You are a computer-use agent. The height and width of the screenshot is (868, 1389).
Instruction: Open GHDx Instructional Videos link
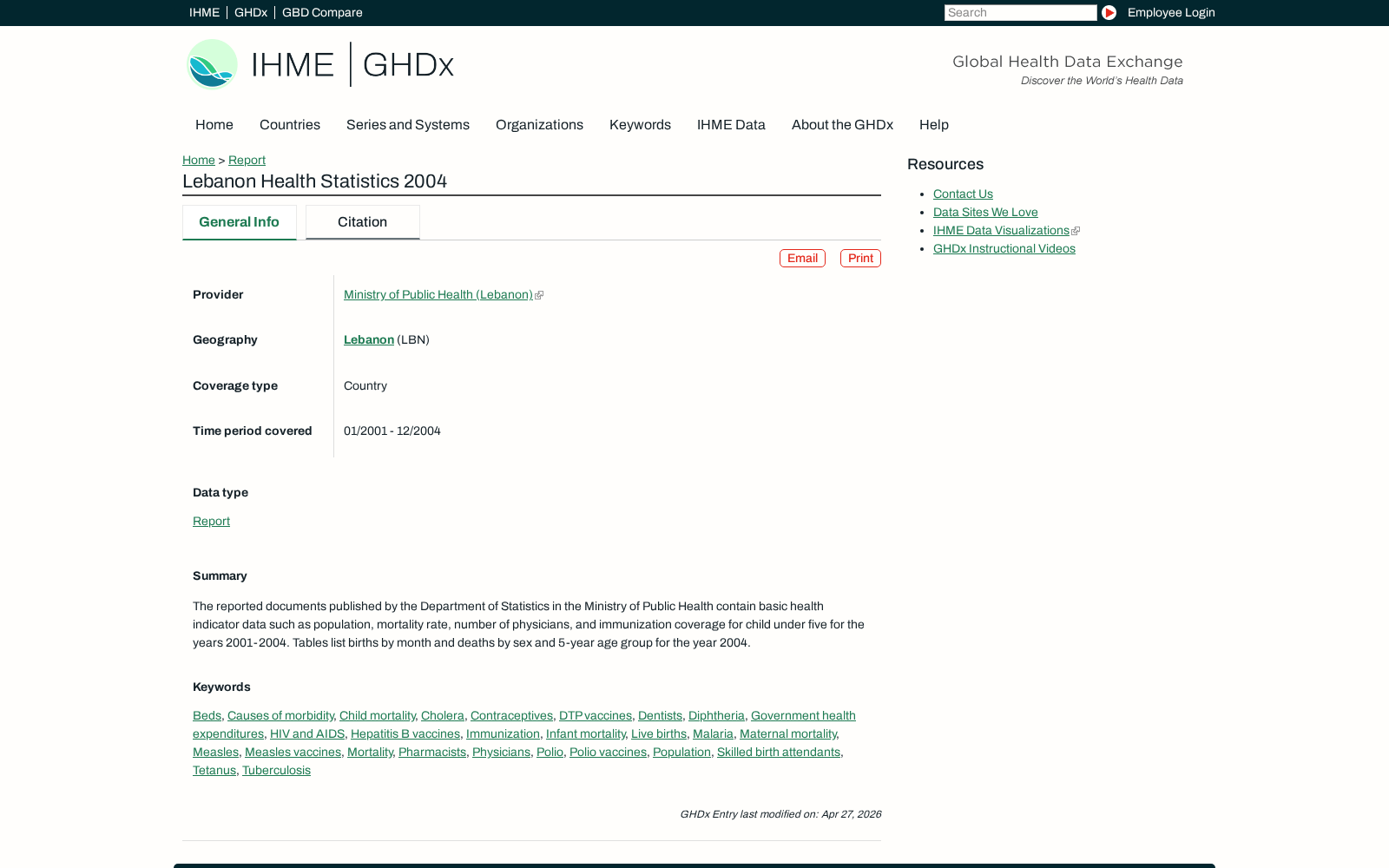click(x=1004, y=248)
